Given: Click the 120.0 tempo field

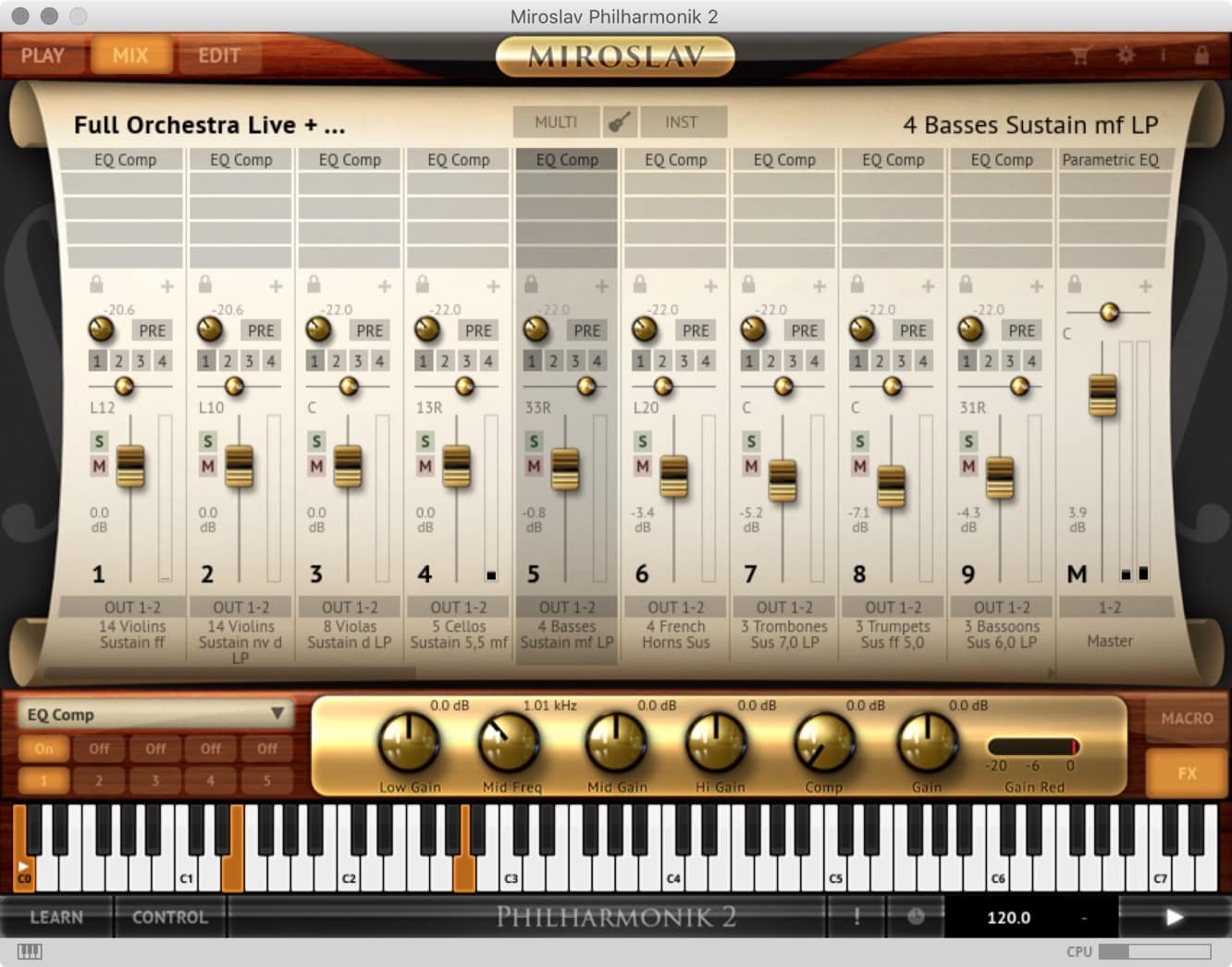Looking at the screenshot, I should click(x=1008, y=917).
